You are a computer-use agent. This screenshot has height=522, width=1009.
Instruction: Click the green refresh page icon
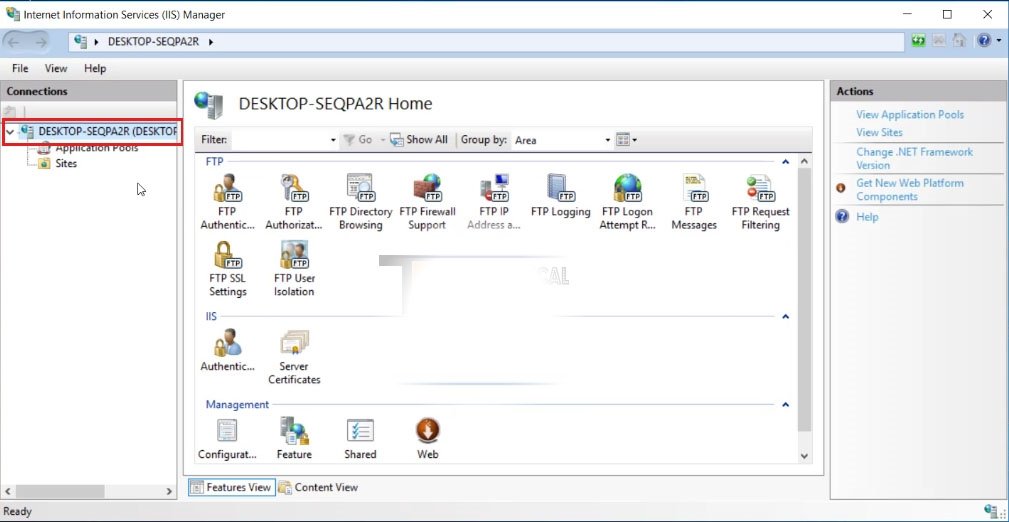[918, 41]
